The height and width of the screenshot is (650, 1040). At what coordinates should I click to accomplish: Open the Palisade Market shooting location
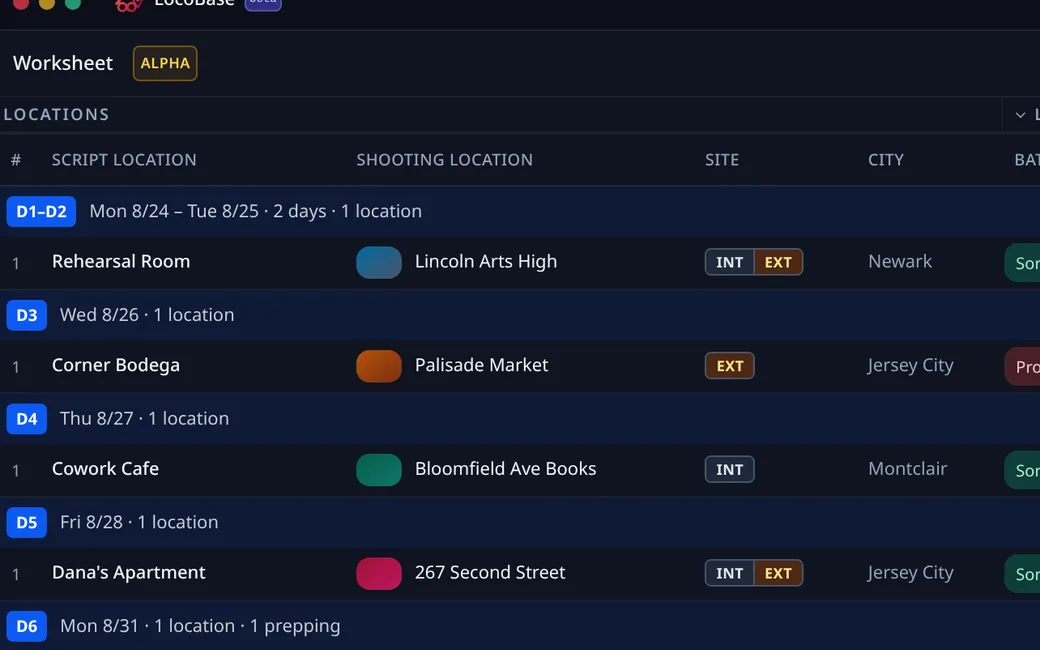(482, 365)
